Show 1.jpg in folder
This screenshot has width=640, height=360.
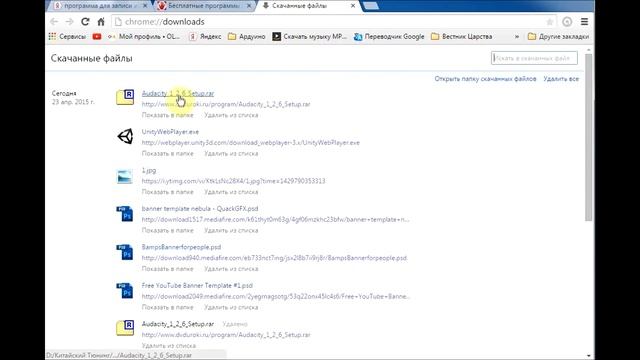tap(167, 192)
